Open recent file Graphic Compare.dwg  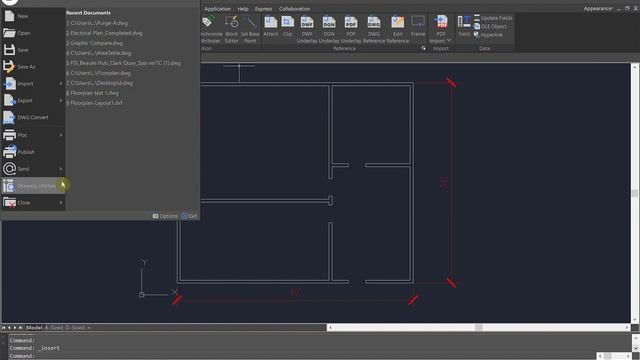point(94,43)
